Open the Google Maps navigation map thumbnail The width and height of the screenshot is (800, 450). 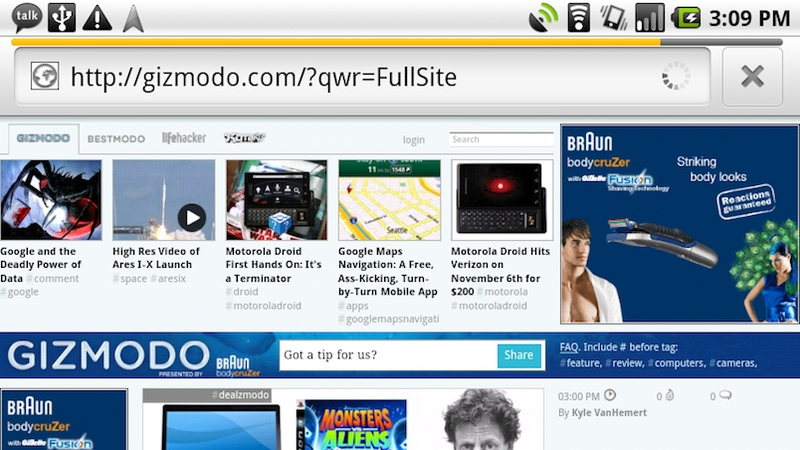389,199
